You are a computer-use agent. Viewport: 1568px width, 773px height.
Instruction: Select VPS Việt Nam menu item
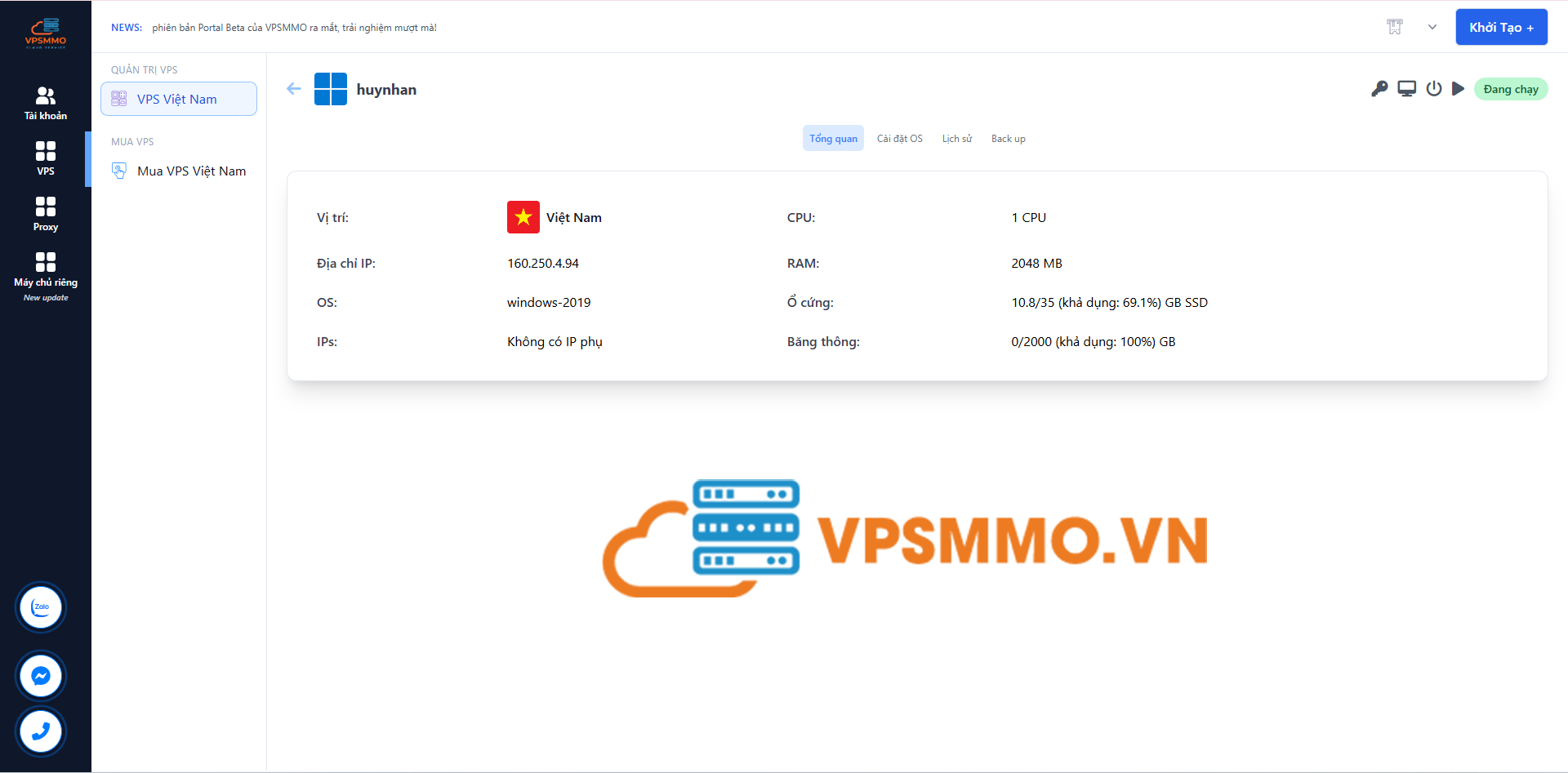[178, 99]
